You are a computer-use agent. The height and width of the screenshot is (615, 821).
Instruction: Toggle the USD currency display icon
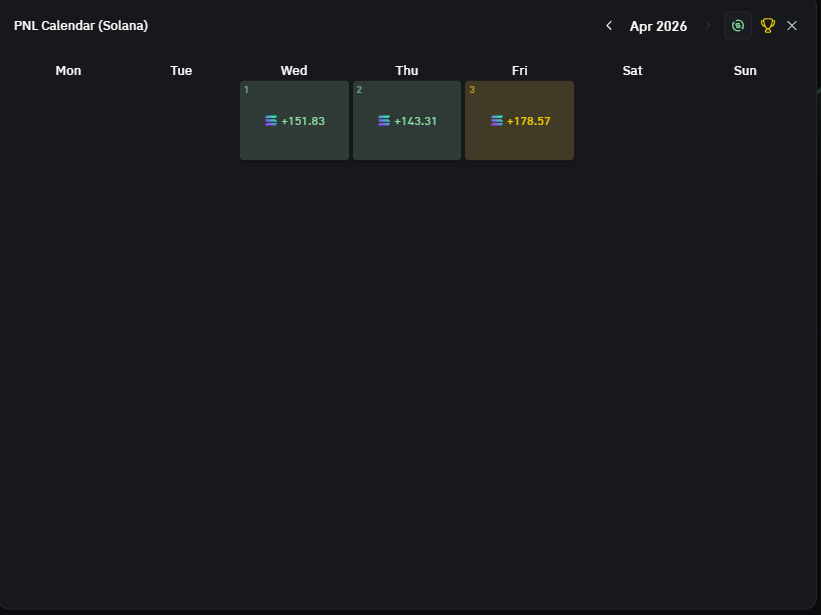738,26
